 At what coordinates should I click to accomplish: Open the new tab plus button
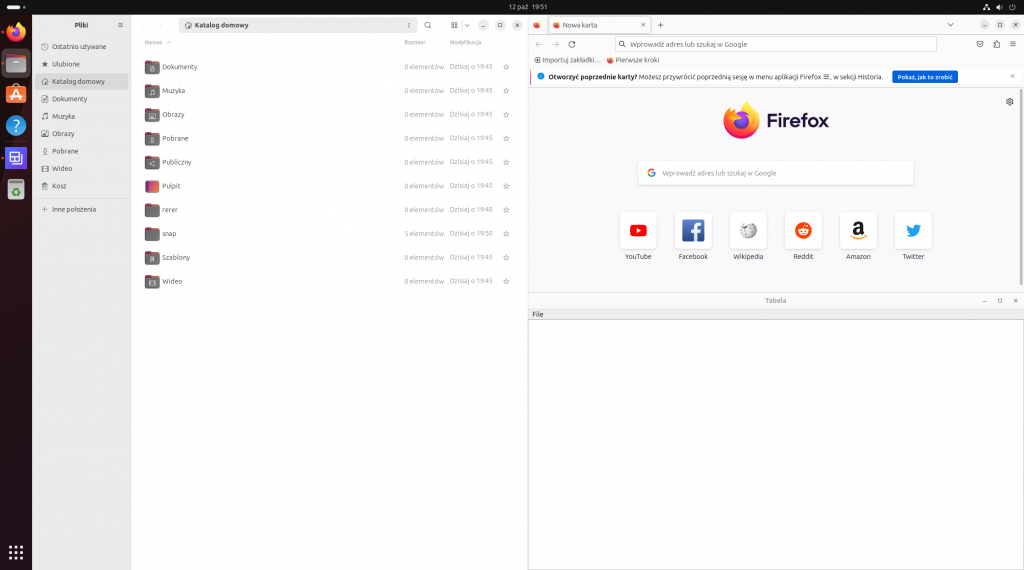pos(660,25)
